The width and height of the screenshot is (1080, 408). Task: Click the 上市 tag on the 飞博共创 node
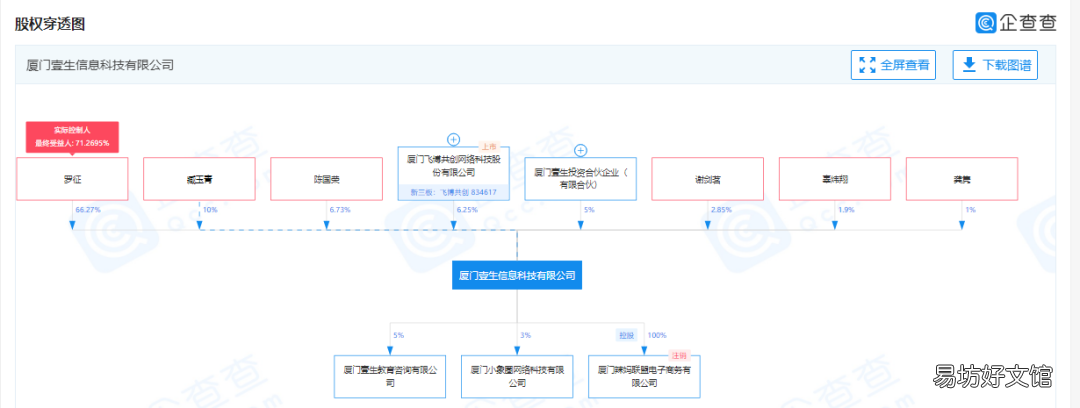(x=489, y=146)
